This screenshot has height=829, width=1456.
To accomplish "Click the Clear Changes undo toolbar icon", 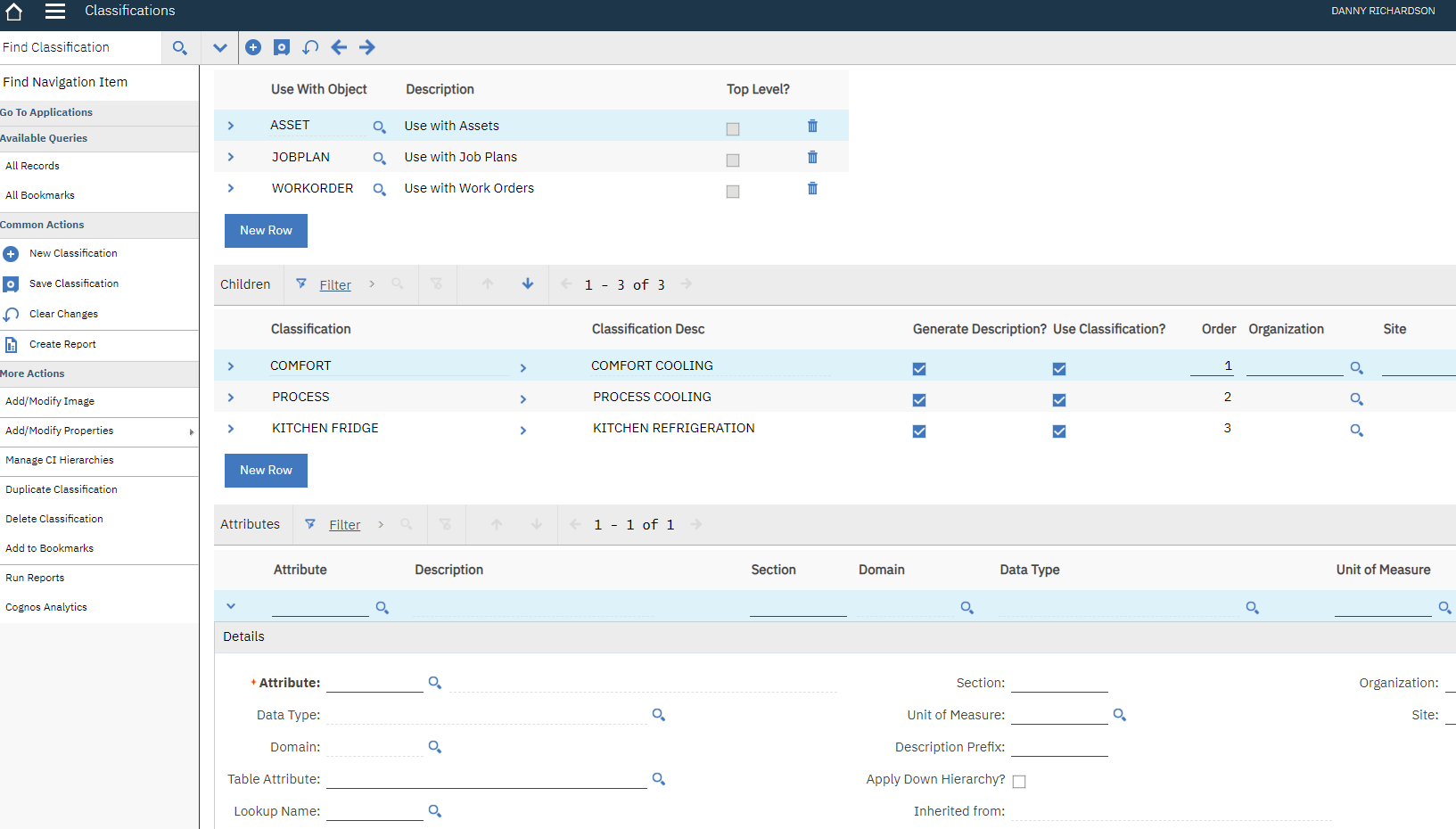I will tap(310, 47).
